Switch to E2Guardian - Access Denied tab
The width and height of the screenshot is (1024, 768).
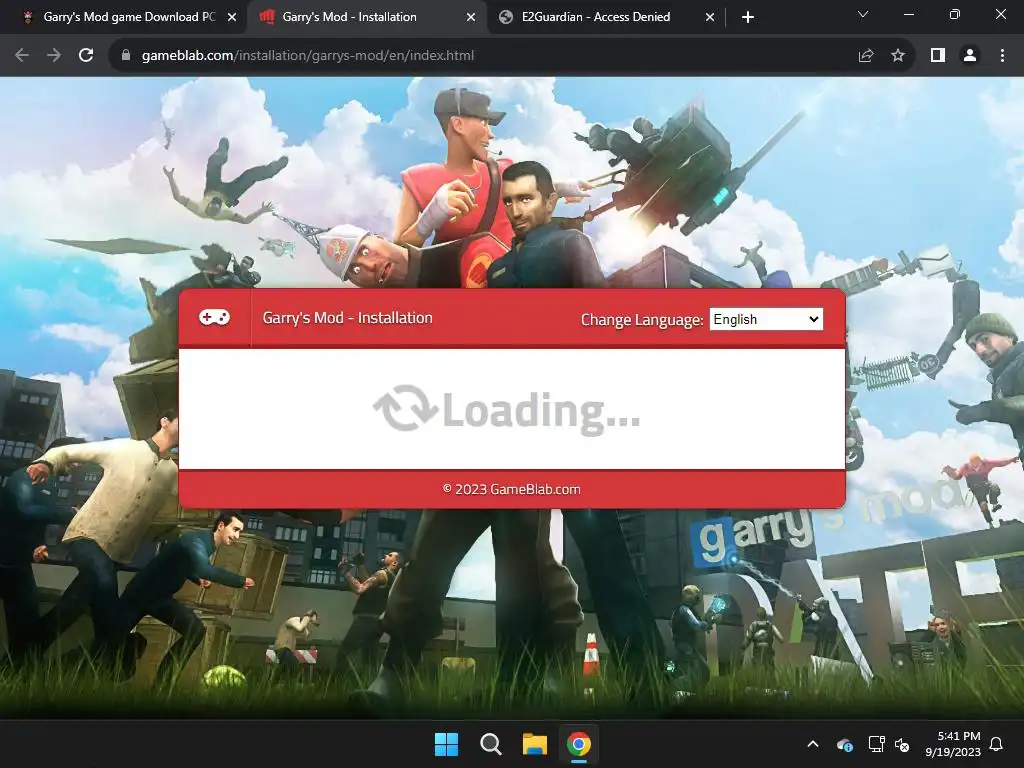point(606,17)
